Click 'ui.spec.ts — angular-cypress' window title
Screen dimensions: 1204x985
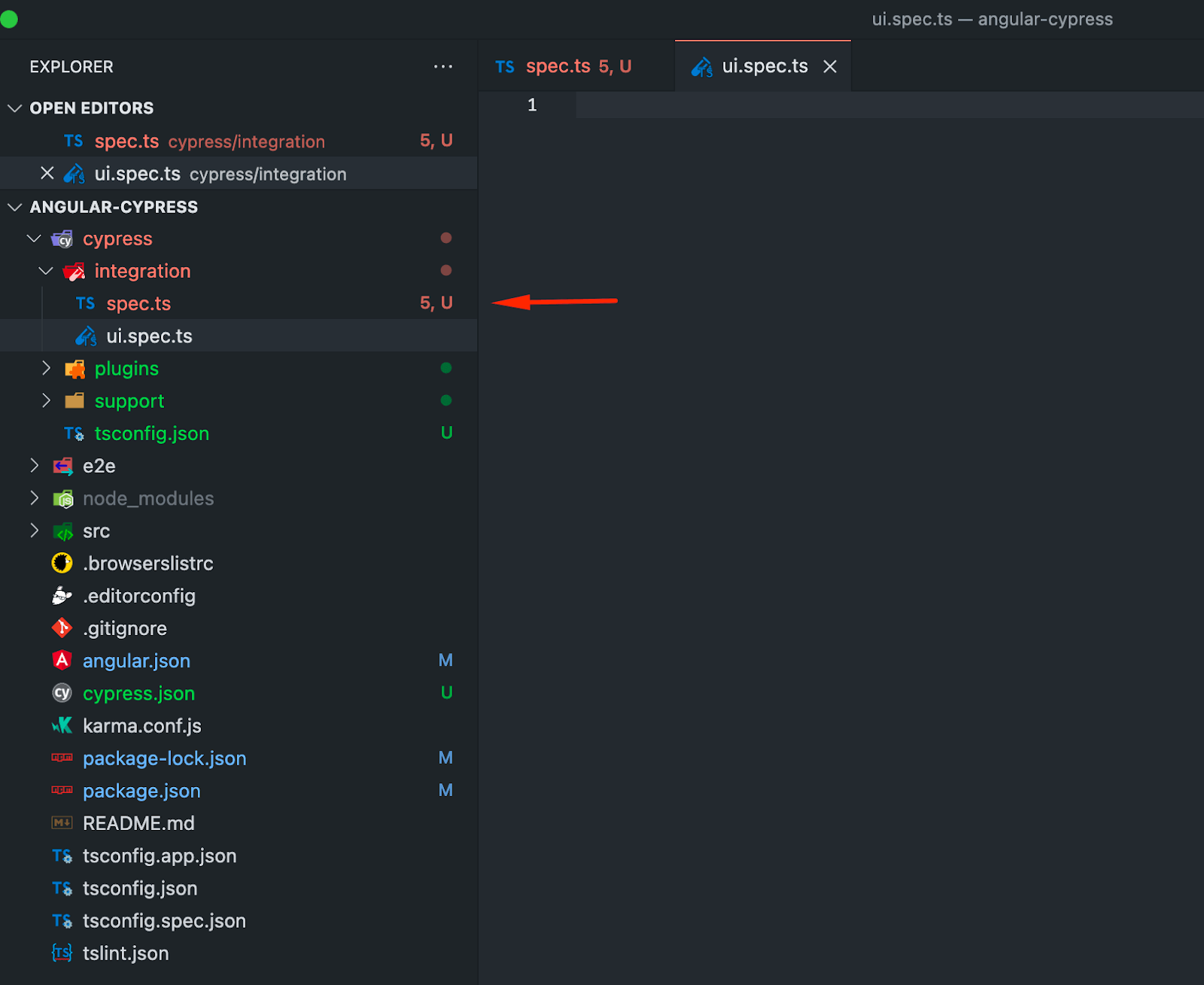(x=992, y=20)
